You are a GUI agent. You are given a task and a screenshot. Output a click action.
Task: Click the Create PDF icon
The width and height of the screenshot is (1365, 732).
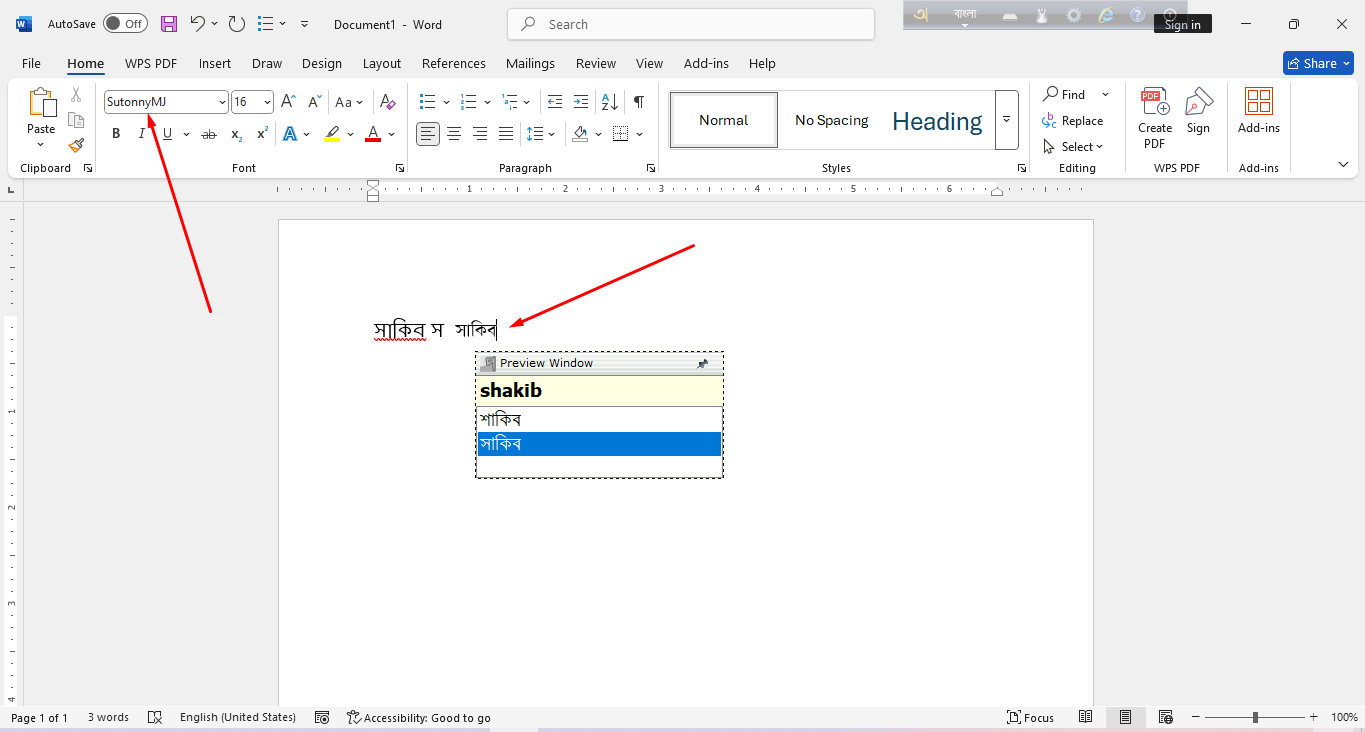1155,118
